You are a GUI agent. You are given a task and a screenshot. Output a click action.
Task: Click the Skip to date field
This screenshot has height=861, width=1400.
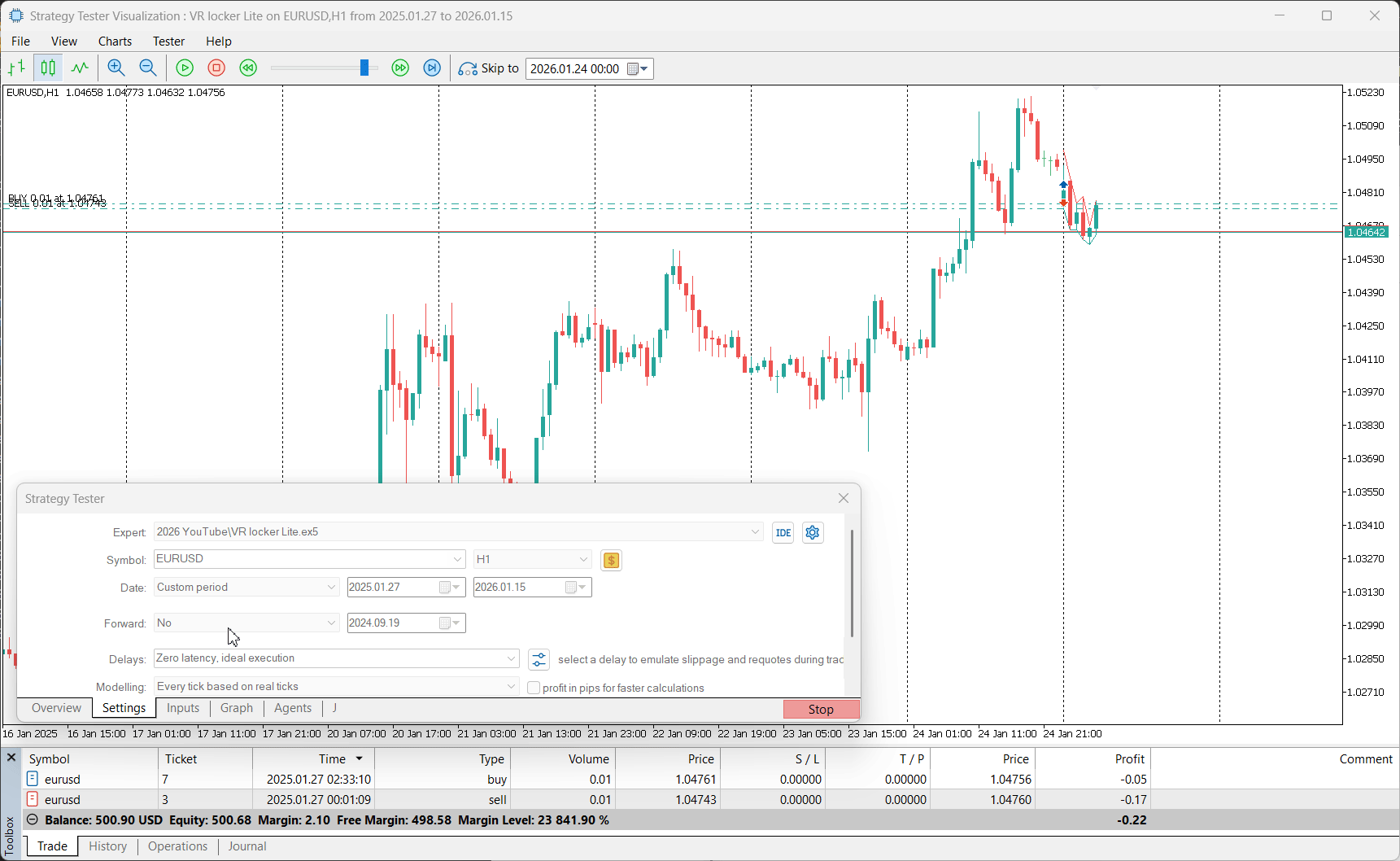pos(575,69)
